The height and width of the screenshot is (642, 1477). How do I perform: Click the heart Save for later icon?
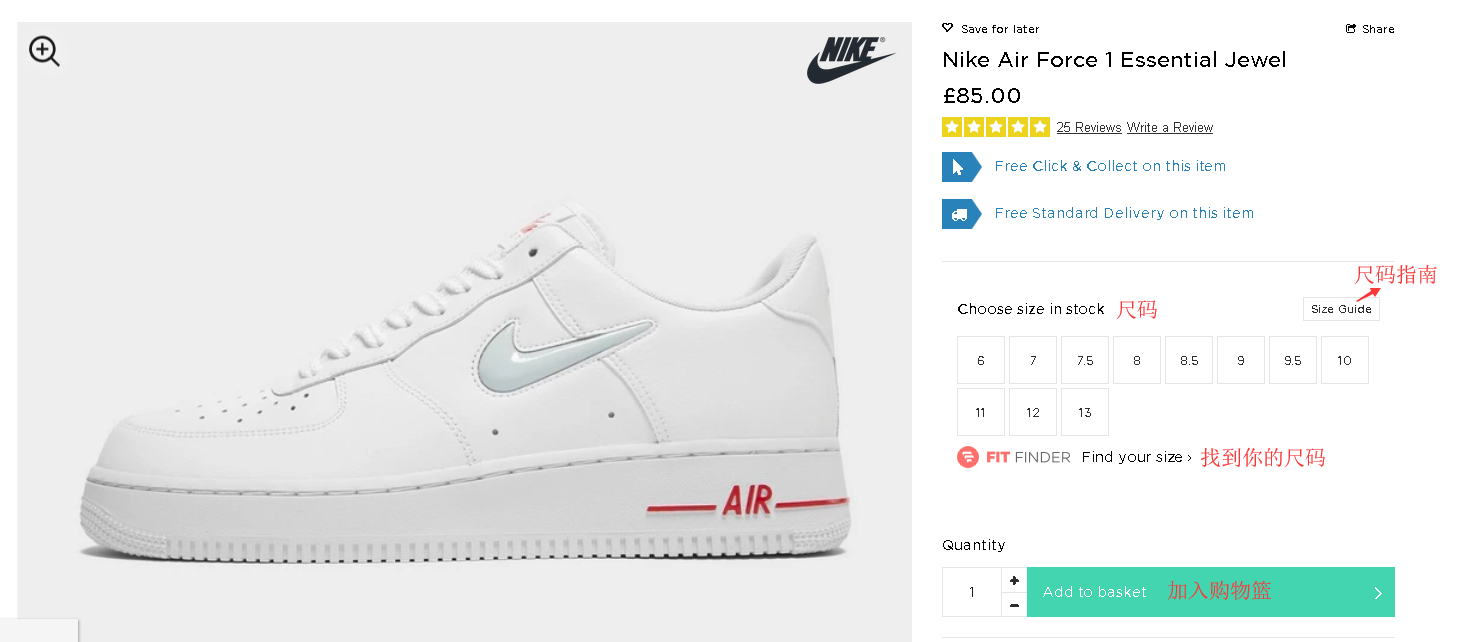pos(948,28)
